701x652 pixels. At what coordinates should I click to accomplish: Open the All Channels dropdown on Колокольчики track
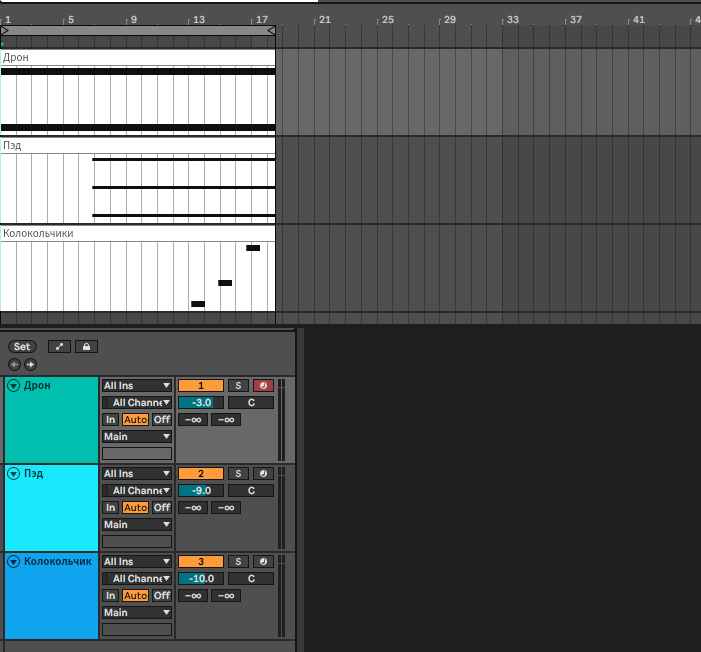(137, 579)
